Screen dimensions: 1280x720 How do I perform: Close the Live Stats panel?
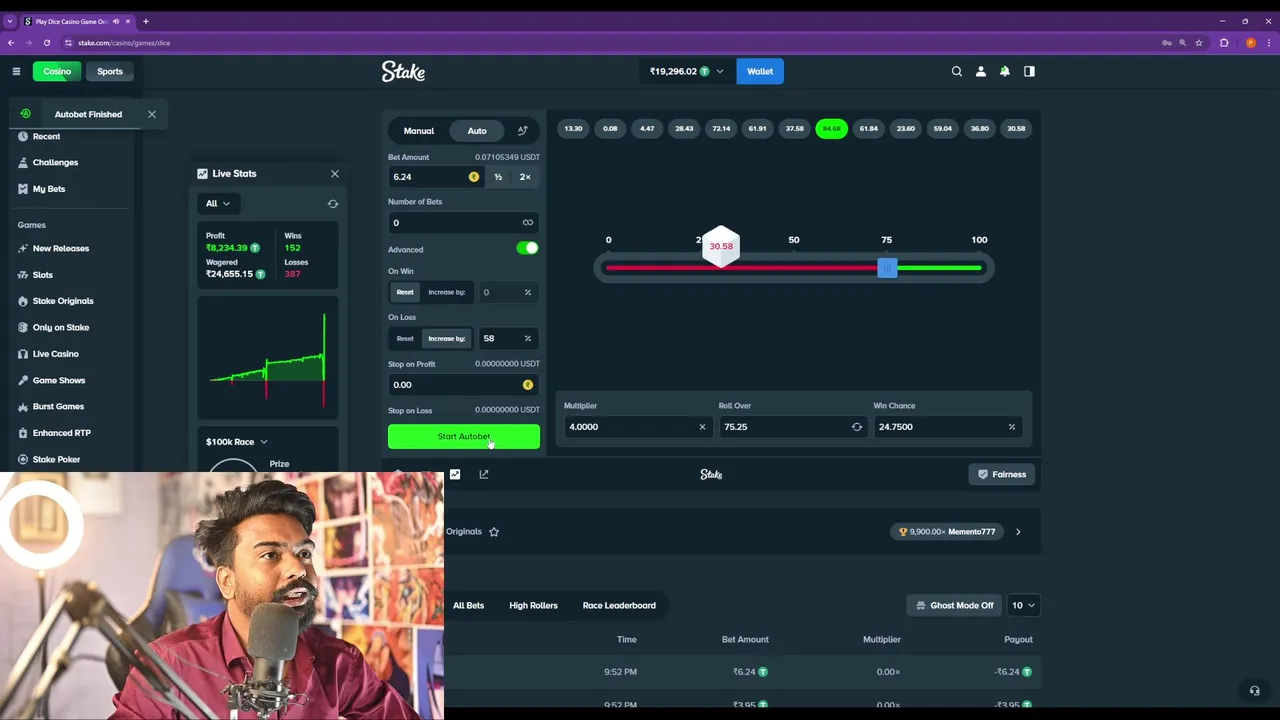click(335, 174)
